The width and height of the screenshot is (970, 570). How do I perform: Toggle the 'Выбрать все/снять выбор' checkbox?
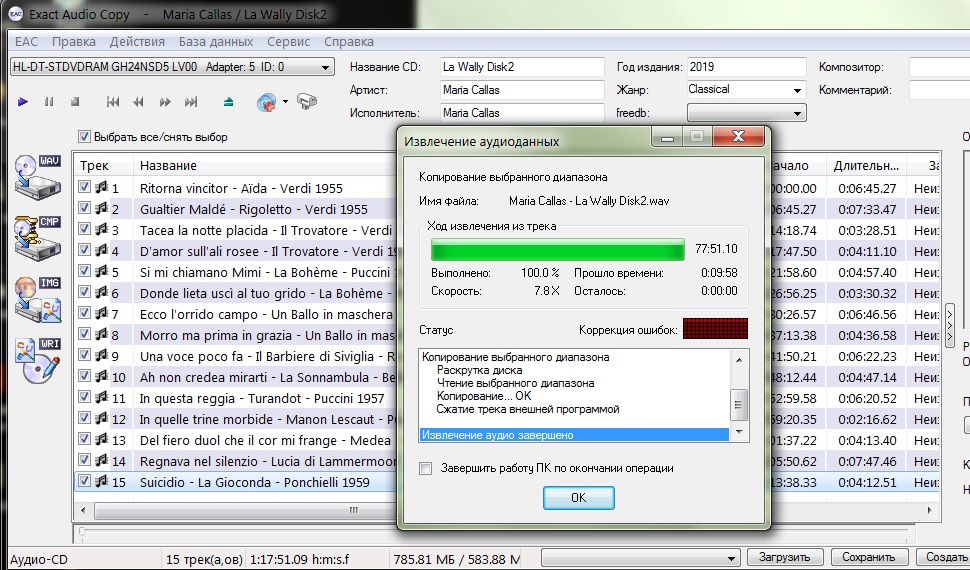[x=85, y=137]
